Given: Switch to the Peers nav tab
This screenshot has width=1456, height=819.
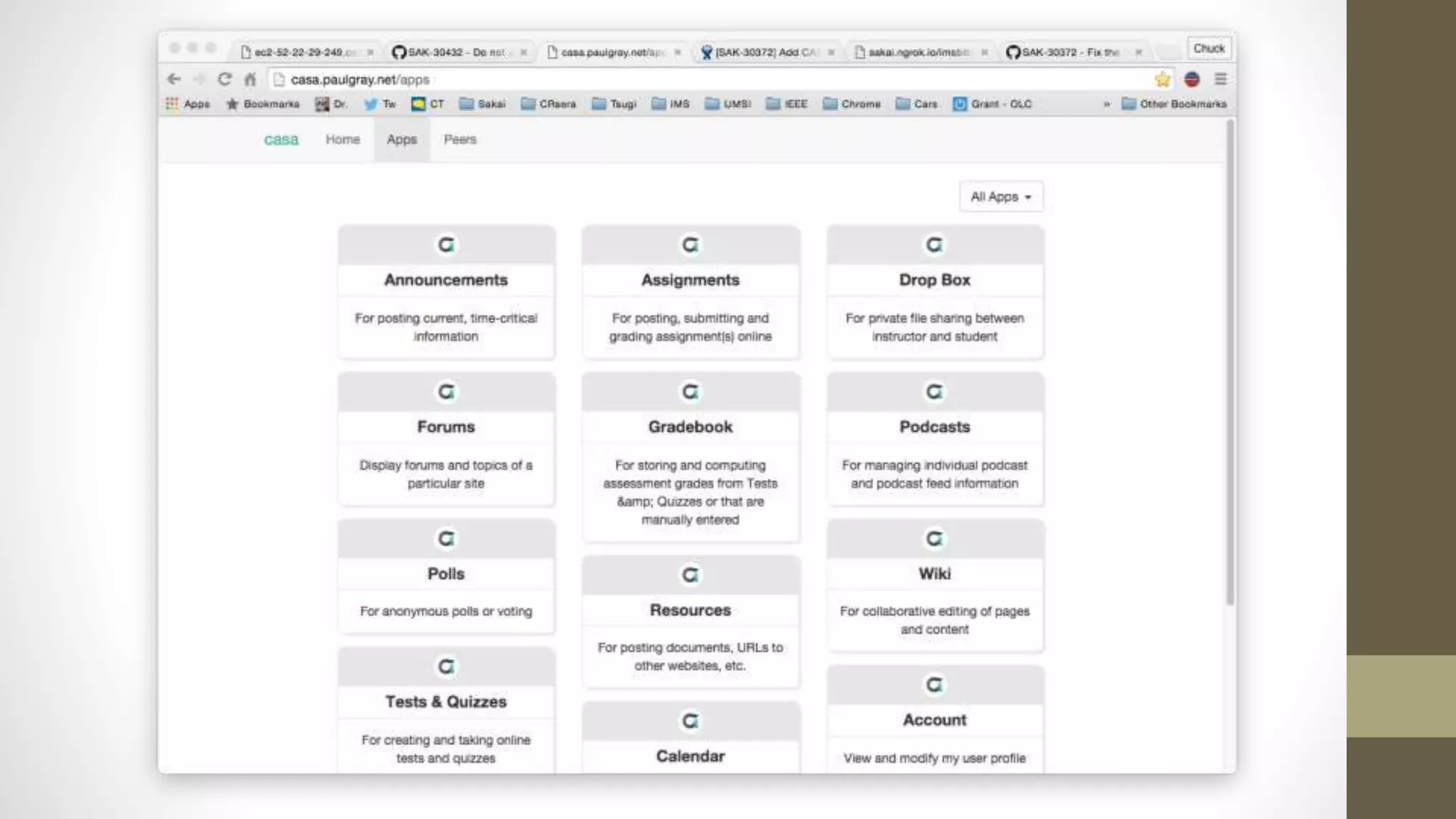Looking at the screenshot, I should click(460, 139).
